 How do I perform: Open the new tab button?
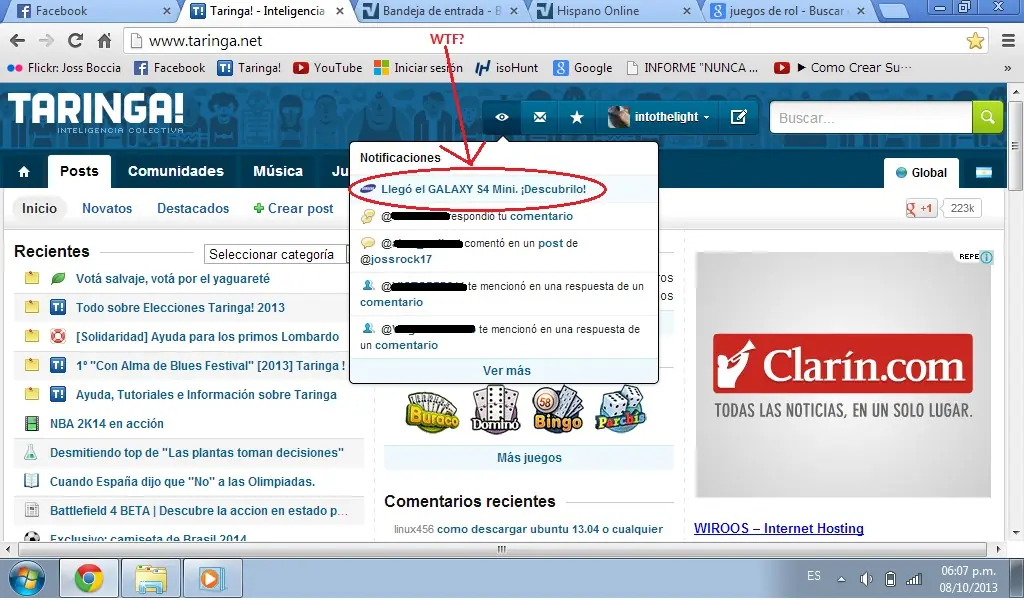pos(893,11)
